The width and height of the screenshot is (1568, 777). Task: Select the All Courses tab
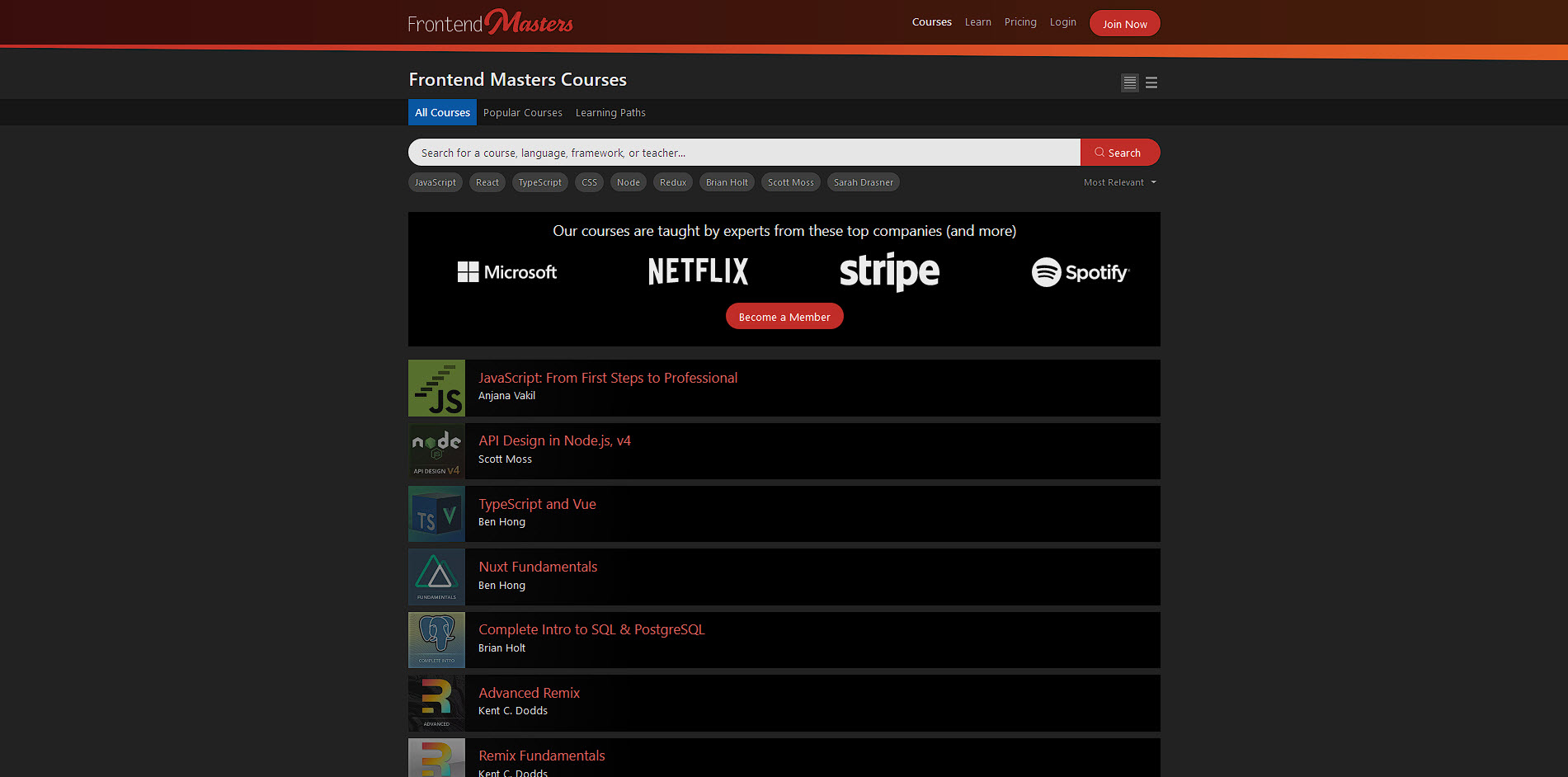442,112
